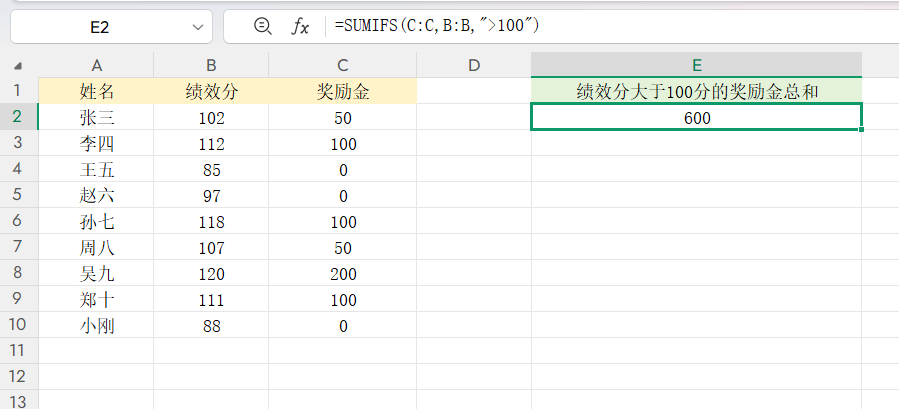Click the 奖励金 header cell
899x409 pixels.
pyautogui.click(x=343, y=91)
